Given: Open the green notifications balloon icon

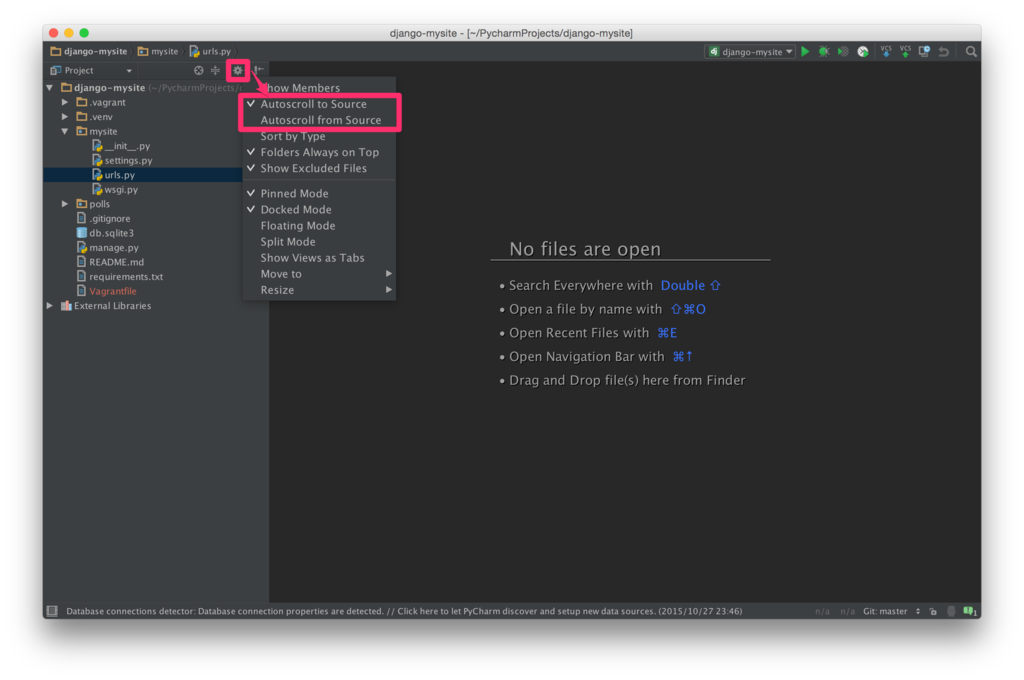Looking at the screenshot, I should (x=970, y=611).
